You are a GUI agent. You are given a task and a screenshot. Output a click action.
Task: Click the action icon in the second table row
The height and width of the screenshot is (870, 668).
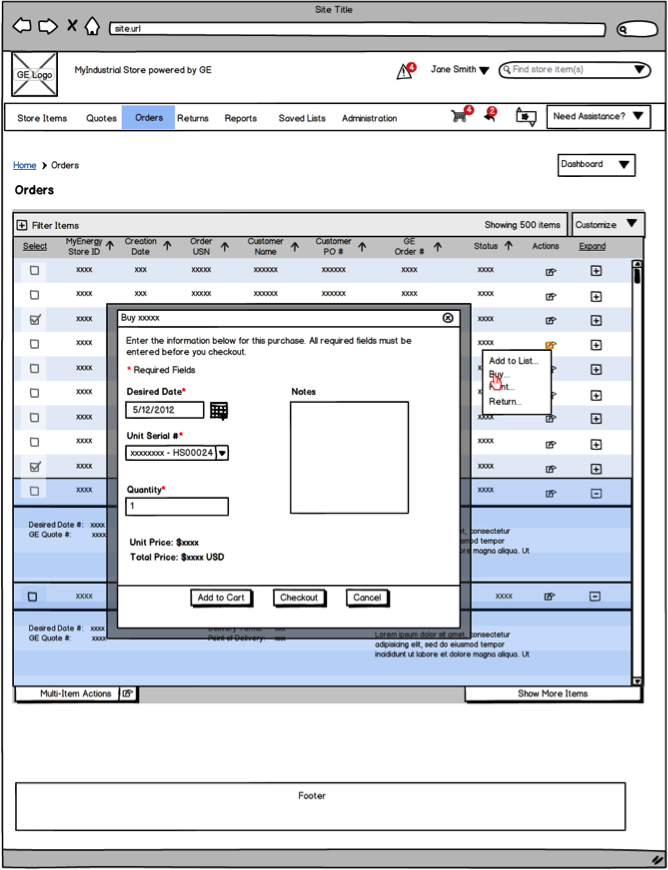[x=550, y=297]
